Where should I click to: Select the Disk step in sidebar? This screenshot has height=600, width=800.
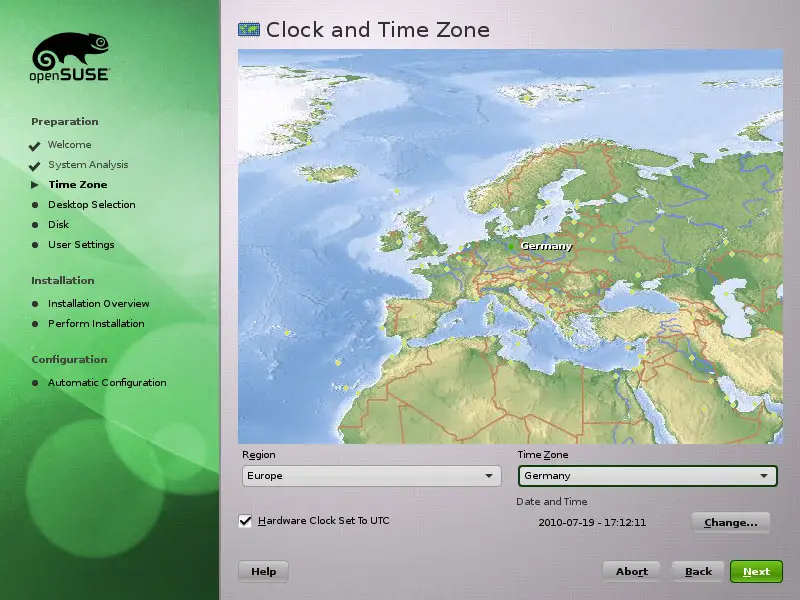coord(58,225)
